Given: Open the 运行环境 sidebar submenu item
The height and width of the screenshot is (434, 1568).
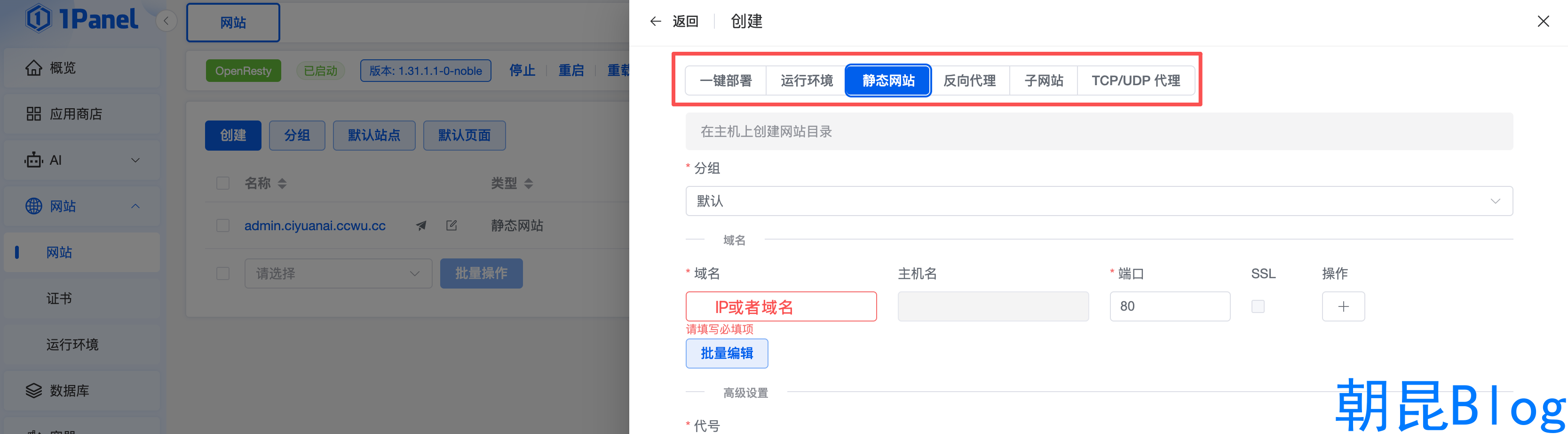Looking at the screenshot, I should (81, 345).
